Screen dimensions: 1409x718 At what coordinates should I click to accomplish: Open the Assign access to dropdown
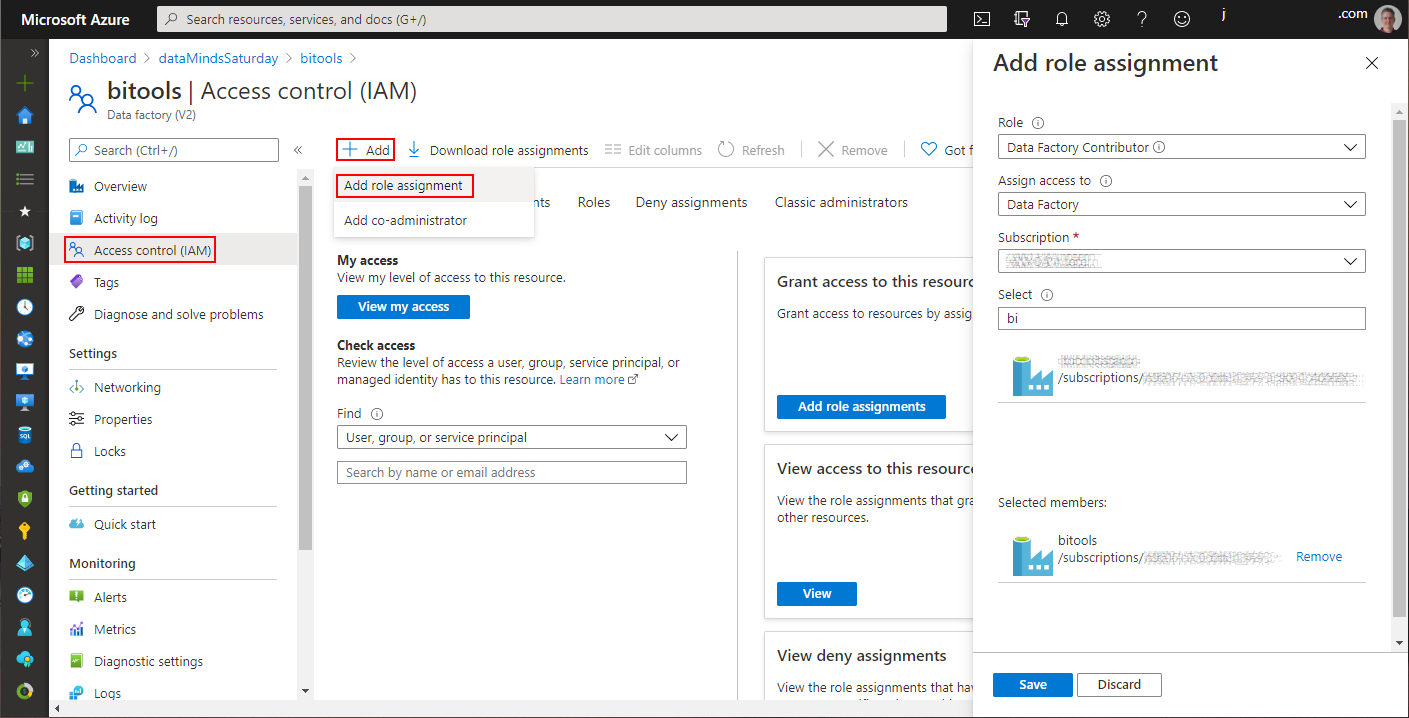point(1181,203)
